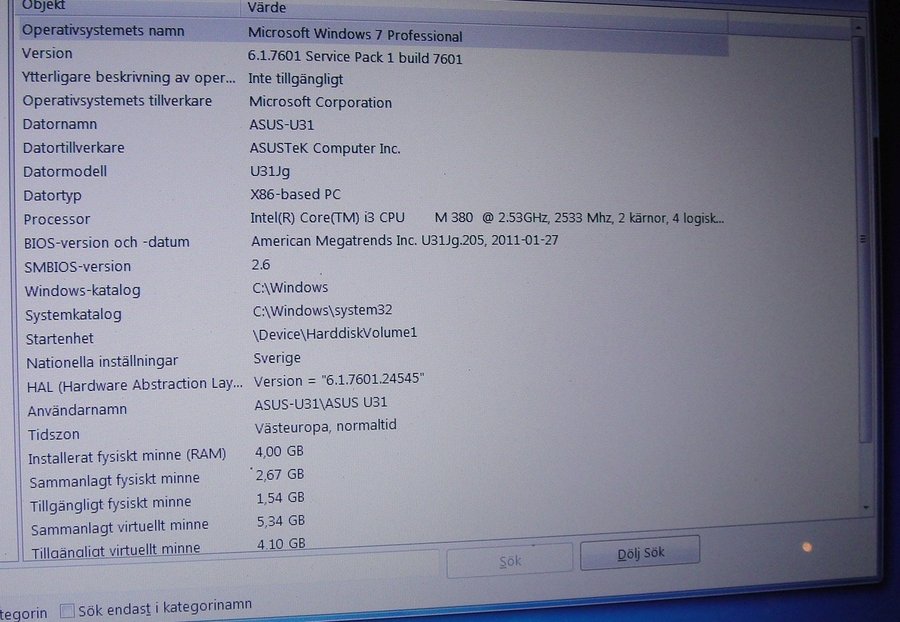Click the Värde column header
The image size is (900, 622).
[267, 7]
